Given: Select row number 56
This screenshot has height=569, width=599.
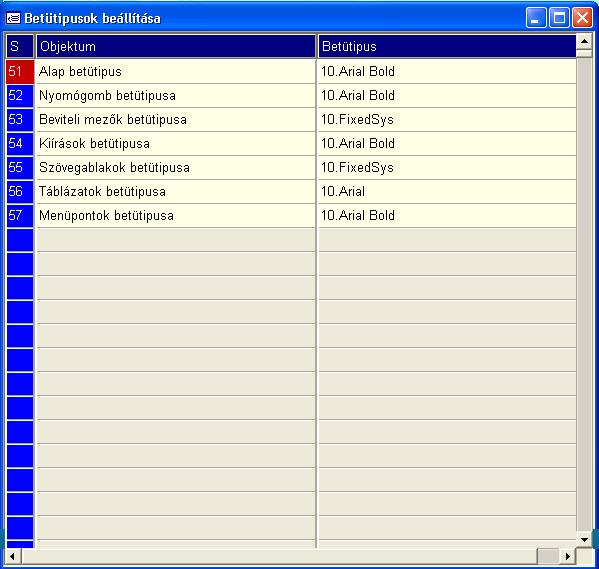Looking at the screenshot, I should point(20,191).
